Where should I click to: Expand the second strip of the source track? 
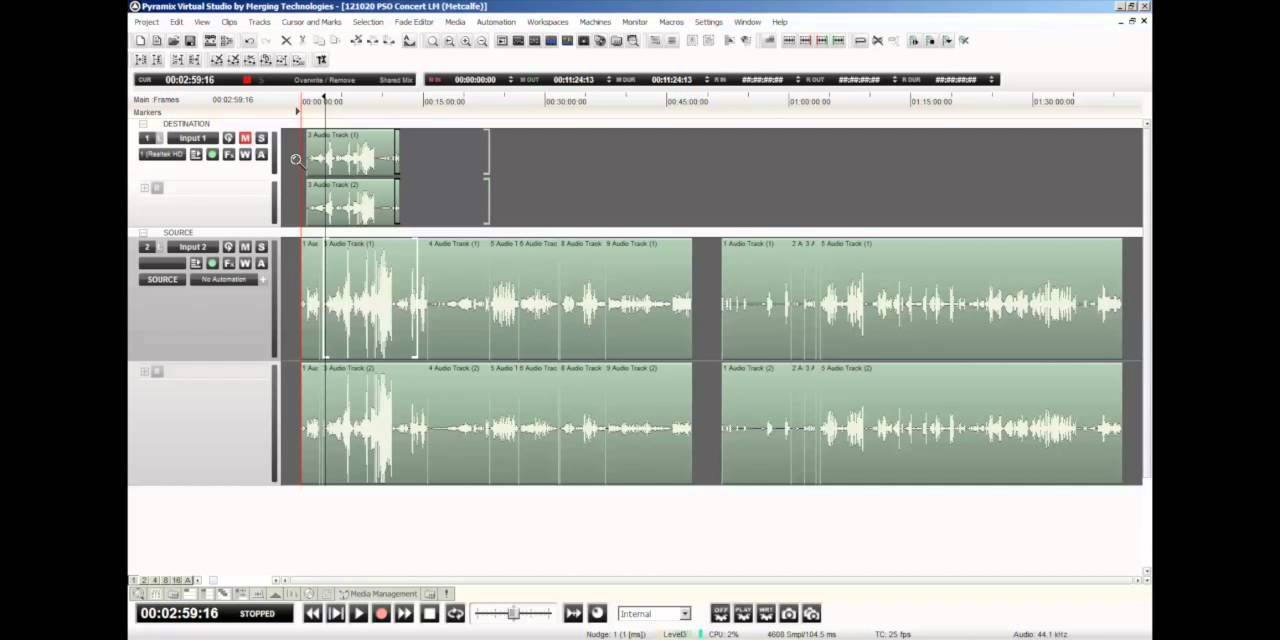click(144, 371)
